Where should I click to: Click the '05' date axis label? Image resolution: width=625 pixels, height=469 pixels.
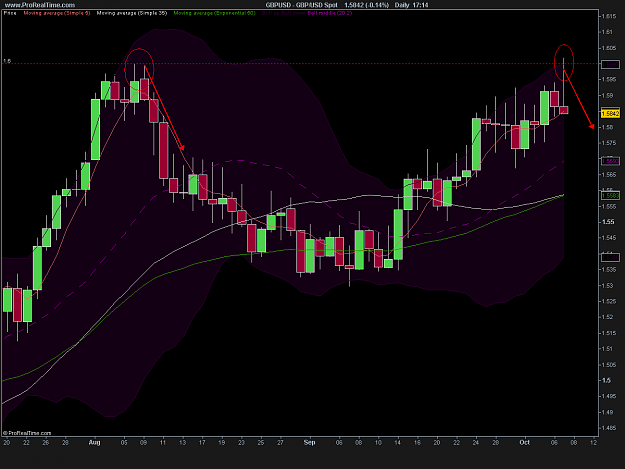[124, 442]
